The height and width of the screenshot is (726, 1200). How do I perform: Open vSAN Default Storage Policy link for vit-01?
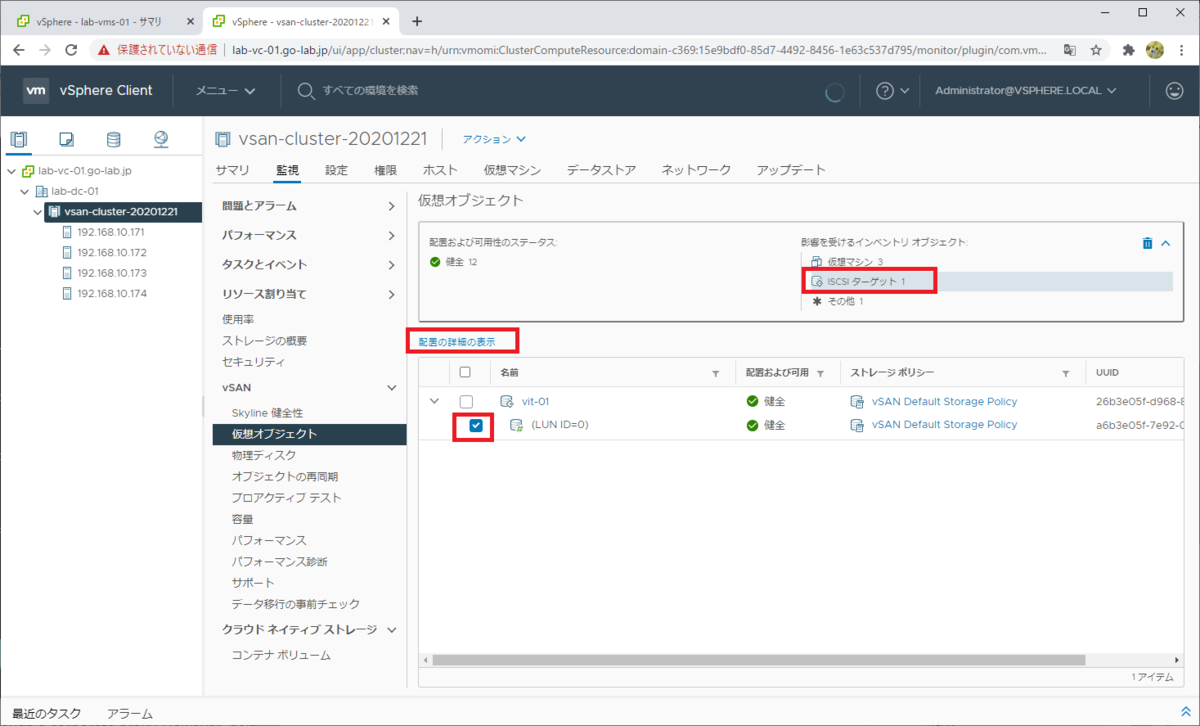coord(944,401)
